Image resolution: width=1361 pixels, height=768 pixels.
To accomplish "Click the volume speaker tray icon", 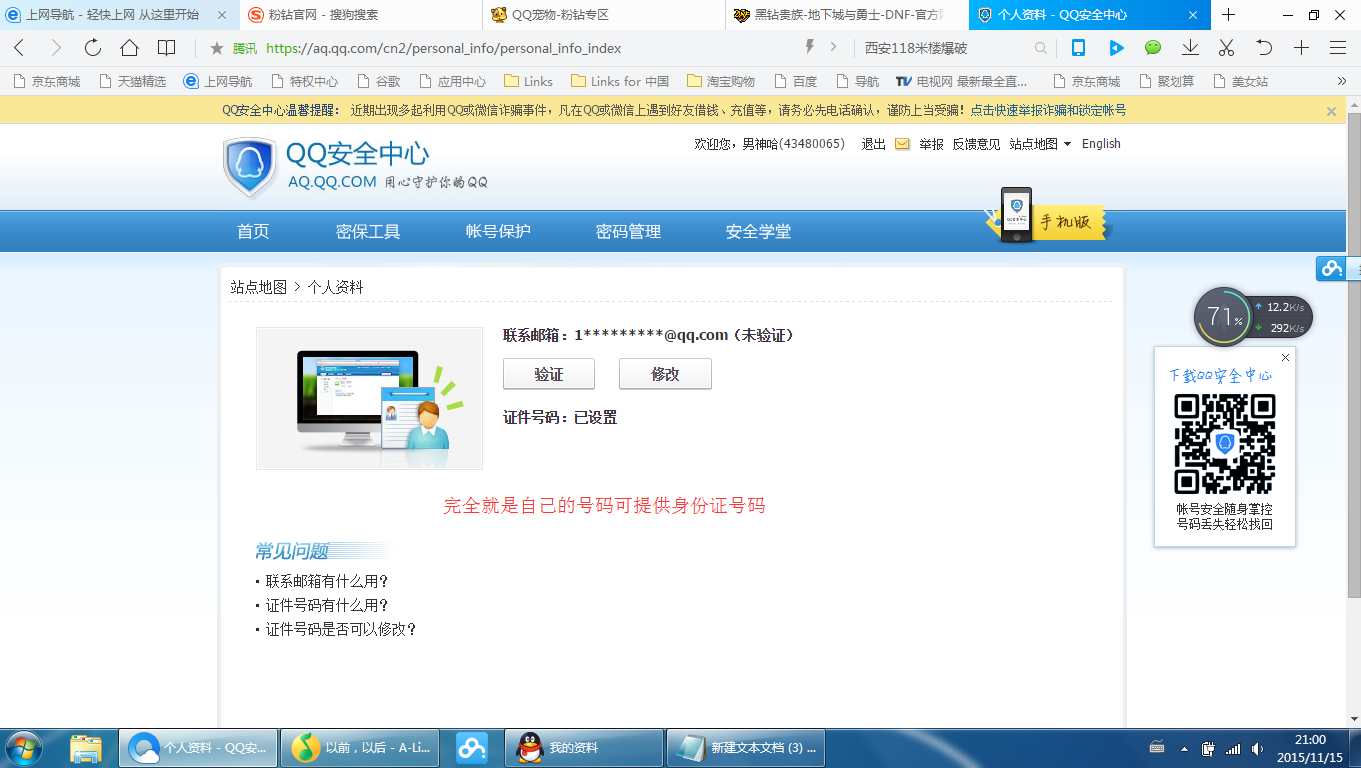I will coord(1257,748).
